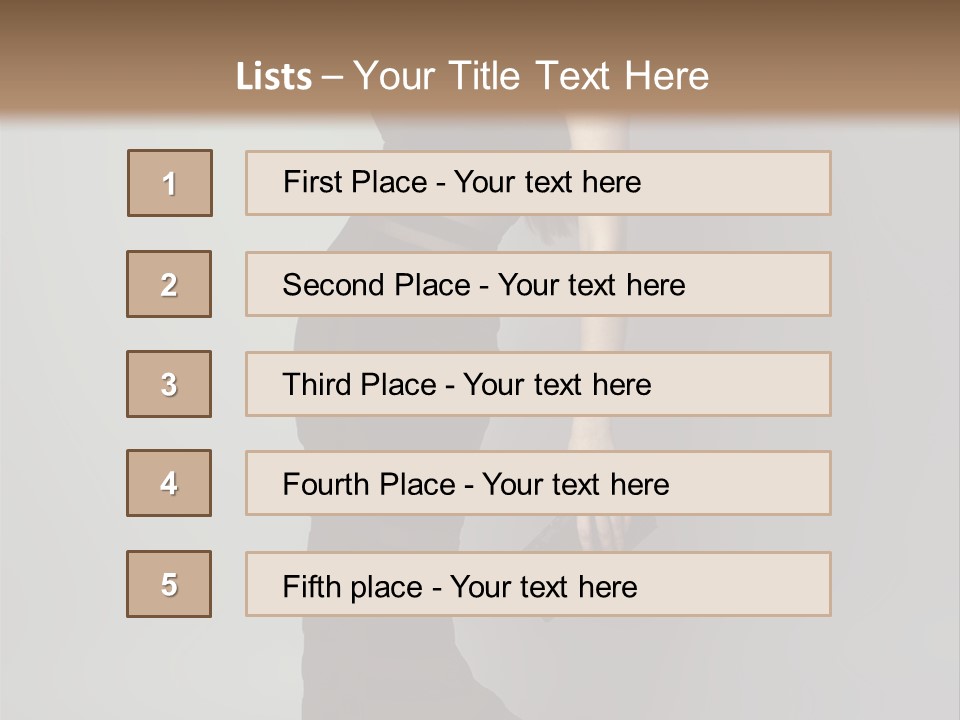The image size is (960, 720).
Task: Click "Your text here" in Fifth place bar
Action: pyautogui.click(x=543, y=586)
